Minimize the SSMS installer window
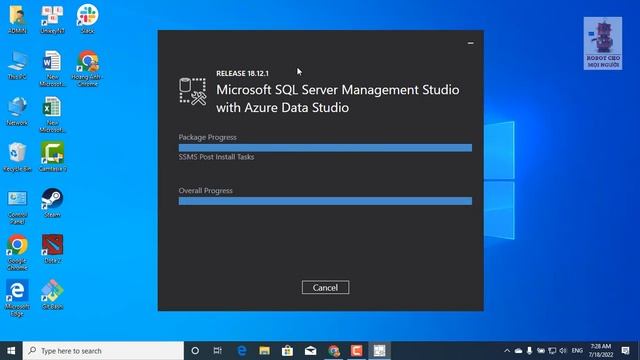640x360 pixels. [x=471, y=43]
